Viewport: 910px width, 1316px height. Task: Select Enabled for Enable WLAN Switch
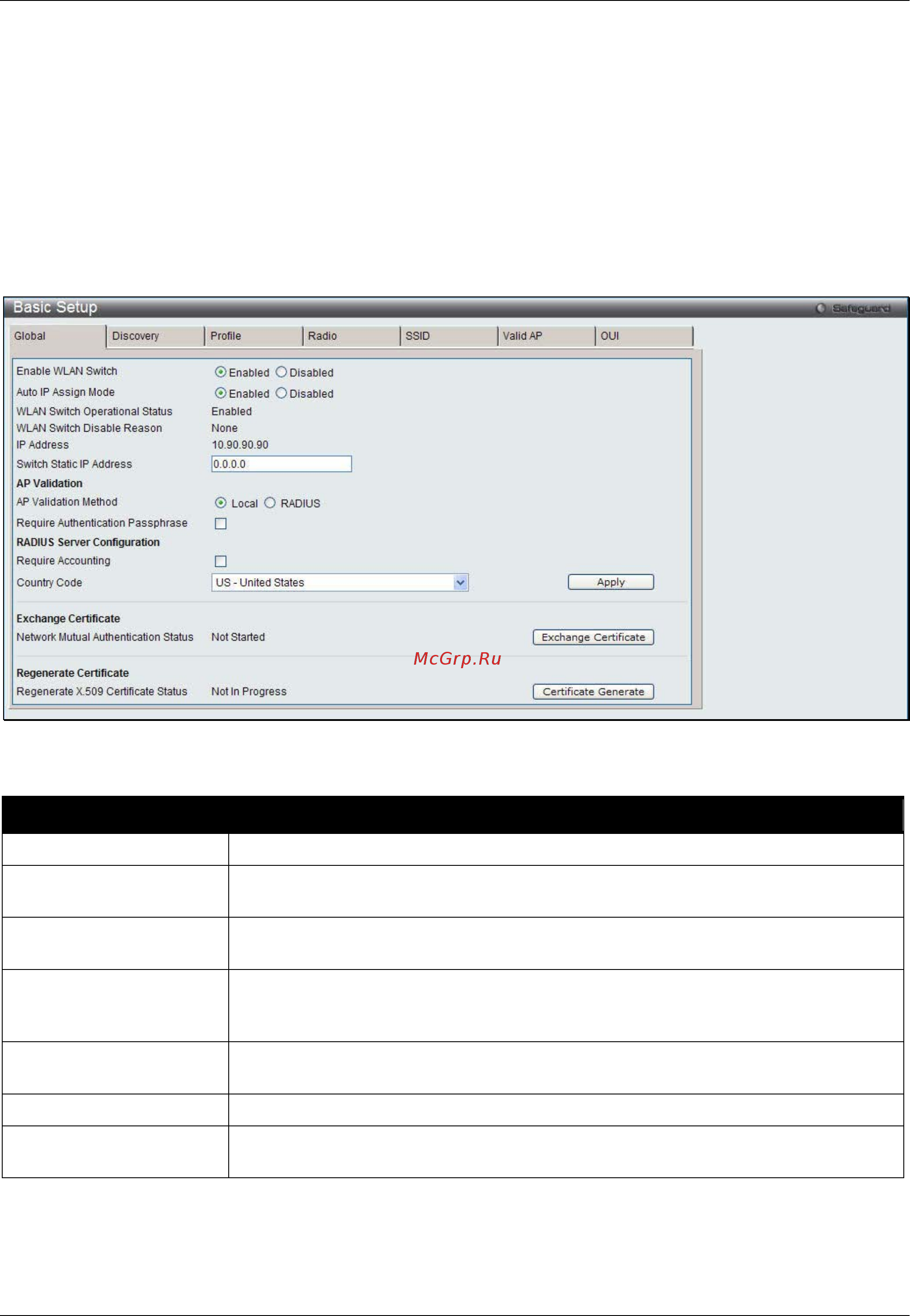[221, 372]
